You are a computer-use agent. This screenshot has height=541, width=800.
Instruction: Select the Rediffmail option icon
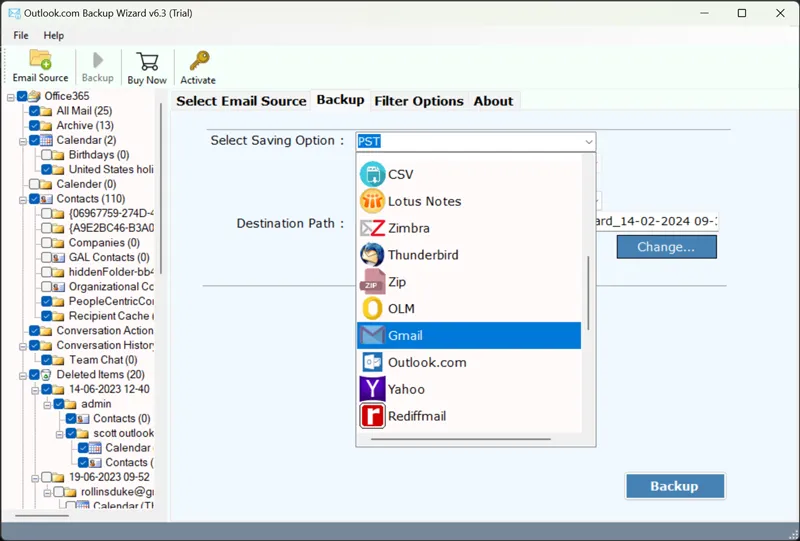pyautogui.click(x=373, y=416)
